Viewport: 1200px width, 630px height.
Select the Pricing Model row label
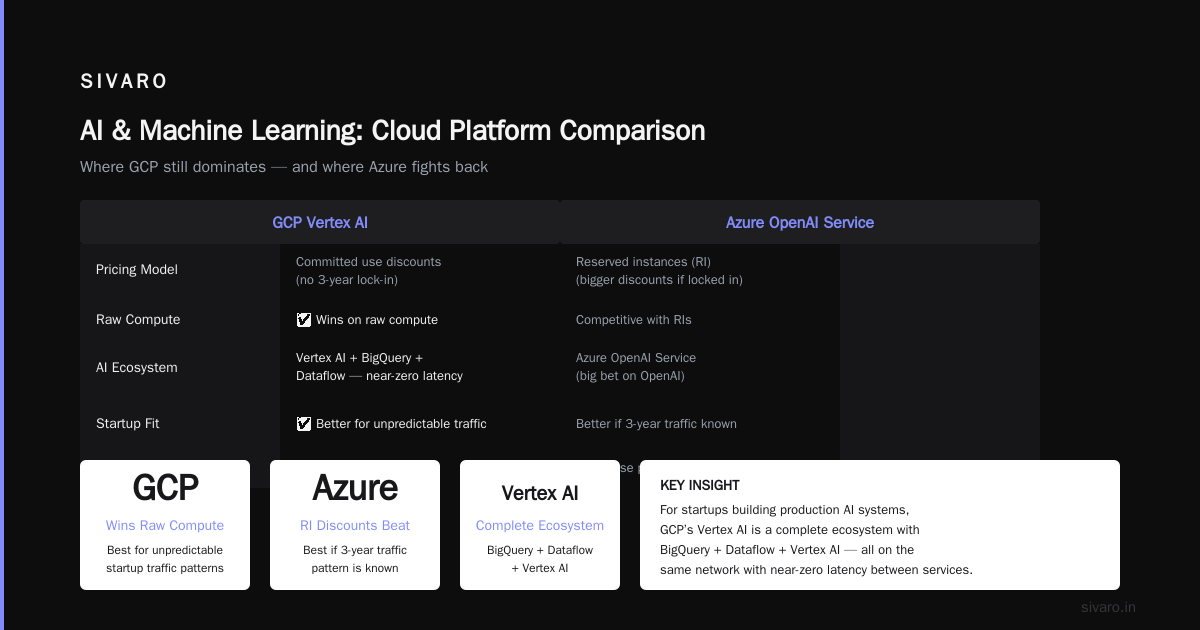[137, 270]
